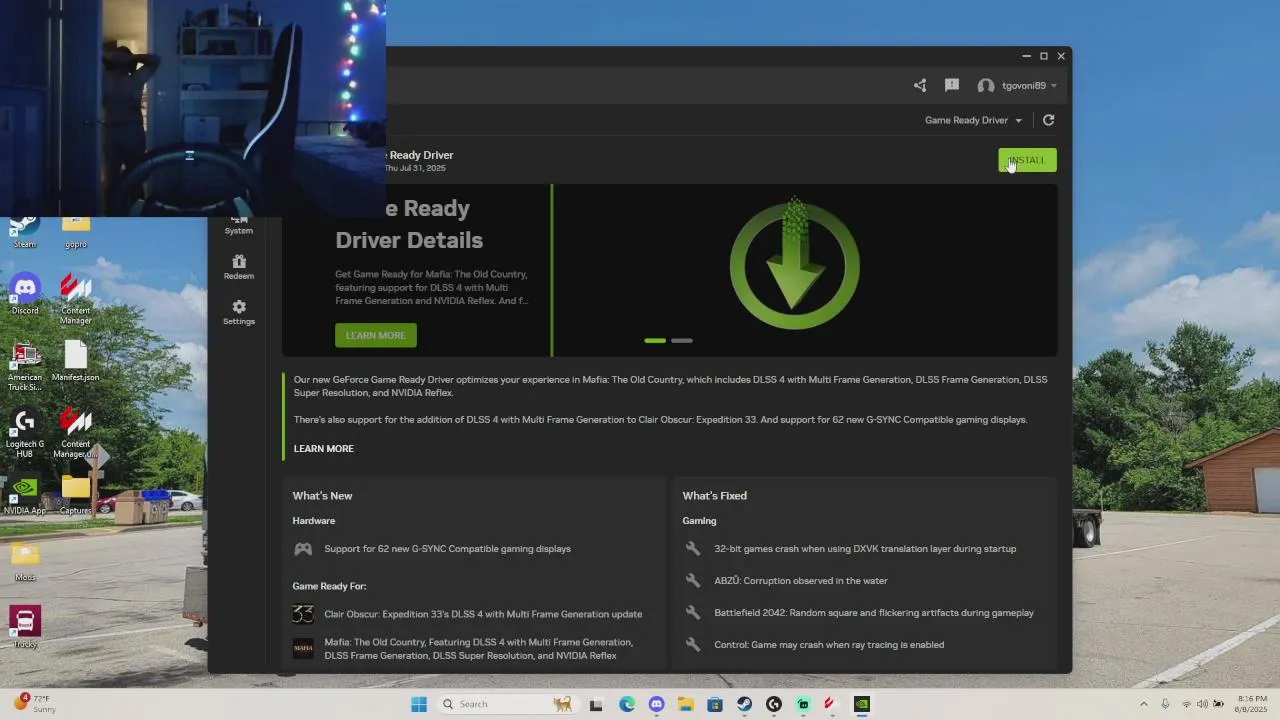The image size is (1280, 720).
Task: Open Settings in the NVIDIA app sidebar
Action: click(x=239, y=312)
